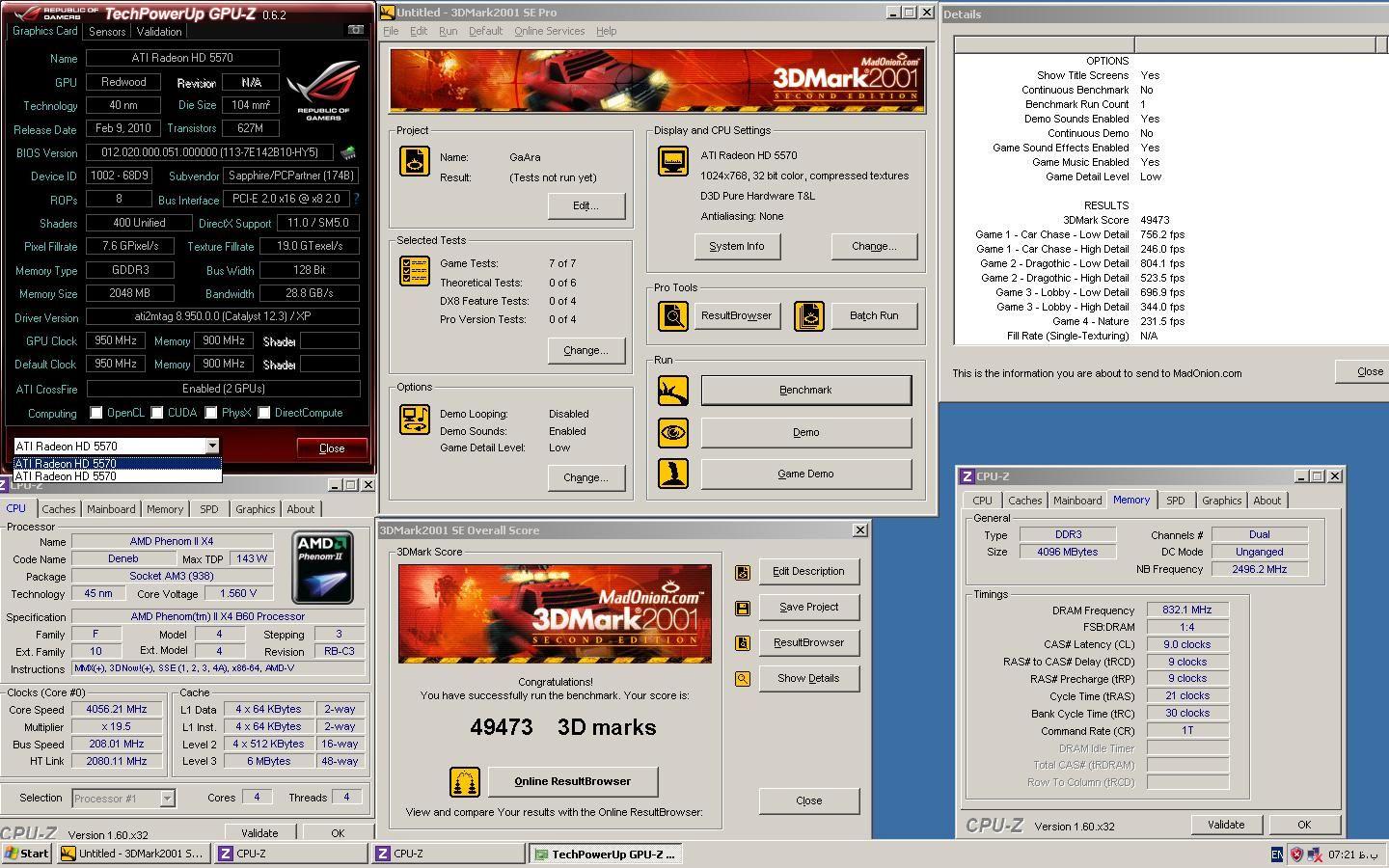The image size is (1389, 868).
Task: Click the System Info button
Action: pyautogui.click(x=737, y=246)
